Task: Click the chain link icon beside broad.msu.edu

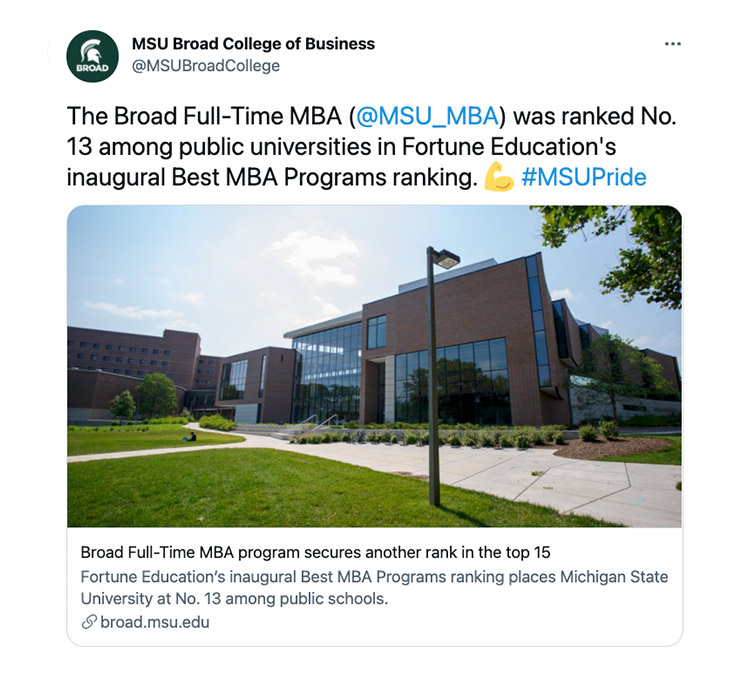Action: tap(88, 622)
